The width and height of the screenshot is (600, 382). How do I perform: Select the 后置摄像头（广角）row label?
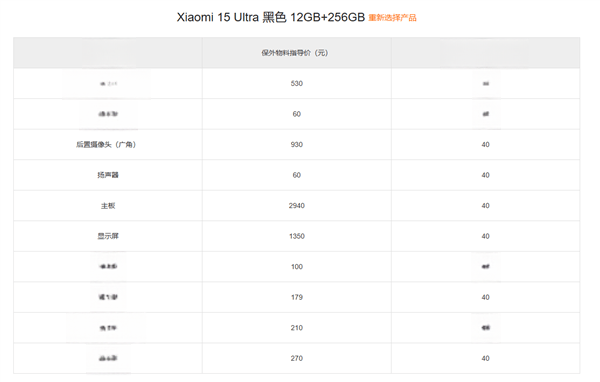pyautogui.click(x=106, y=145)
